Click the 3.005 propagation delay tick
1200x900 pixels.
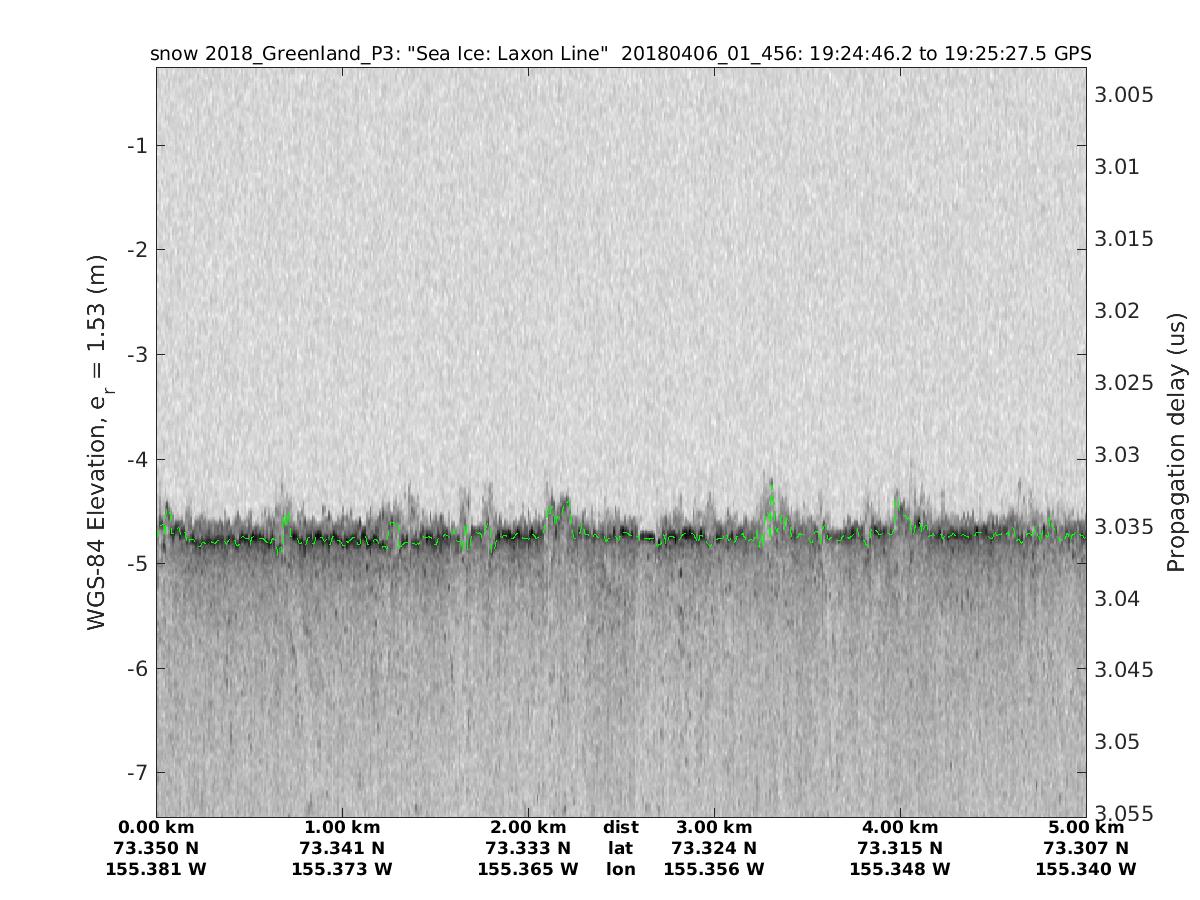[1125, 95]
